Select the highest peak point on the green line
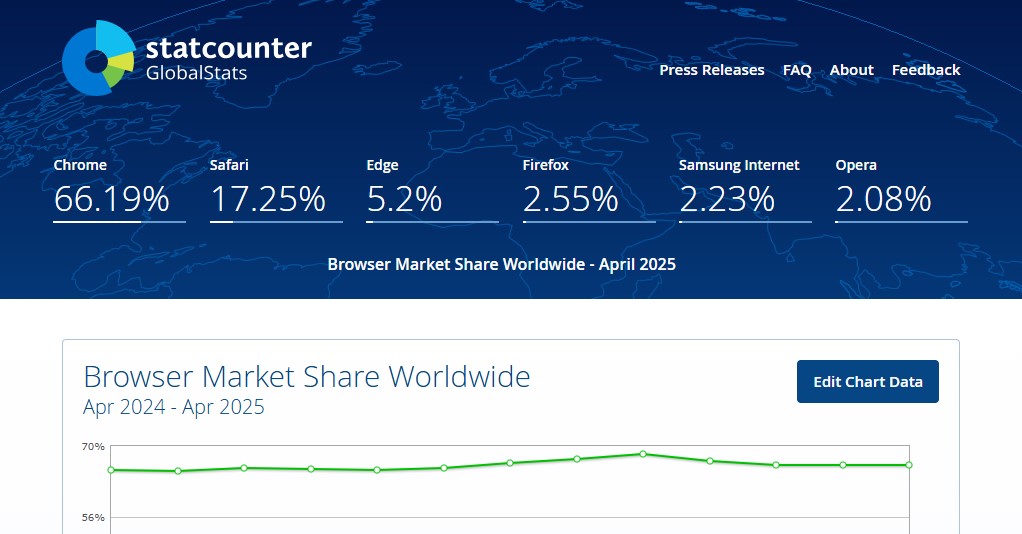This screenshot has width=1022, height=534. [x=643, y=454]
